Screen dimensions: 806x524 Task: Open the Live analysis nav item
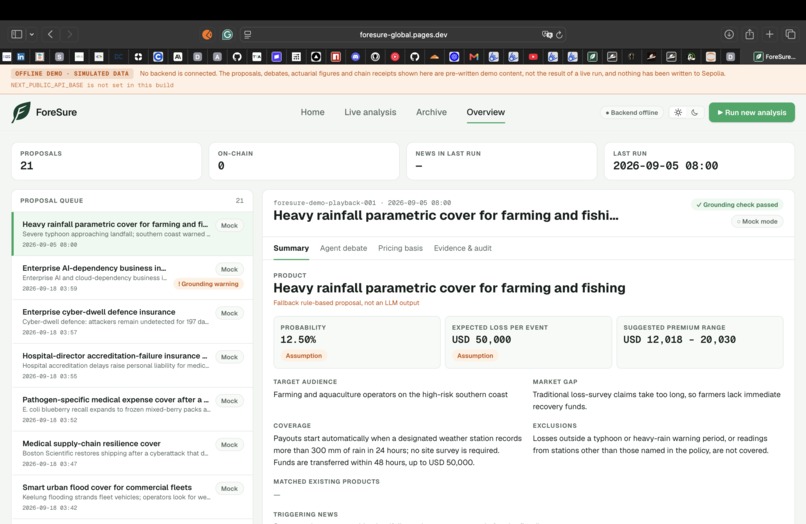(370, 112)
